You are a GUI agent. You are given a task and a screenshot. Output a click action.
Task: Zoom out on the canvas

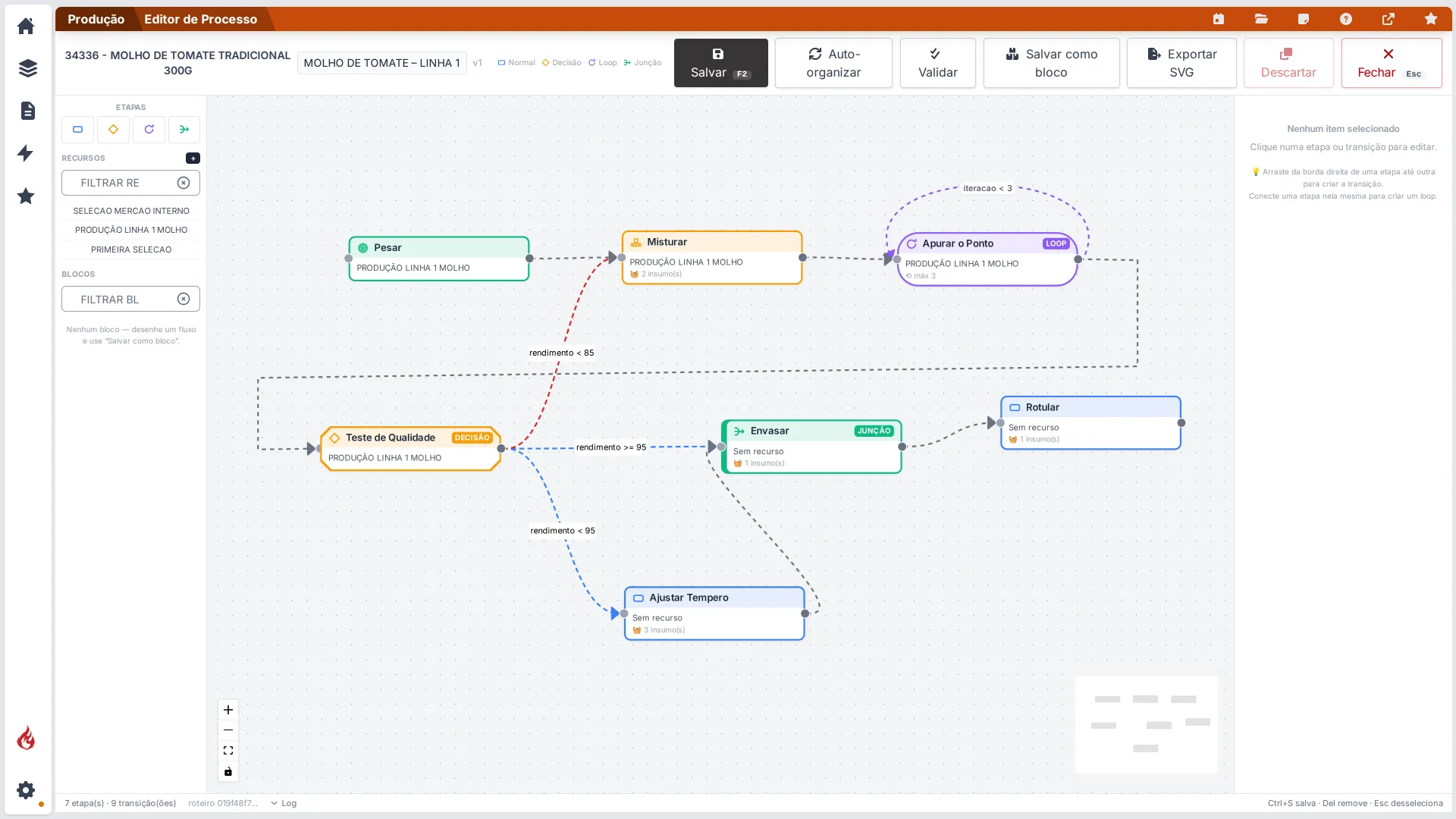click(228, 730)
